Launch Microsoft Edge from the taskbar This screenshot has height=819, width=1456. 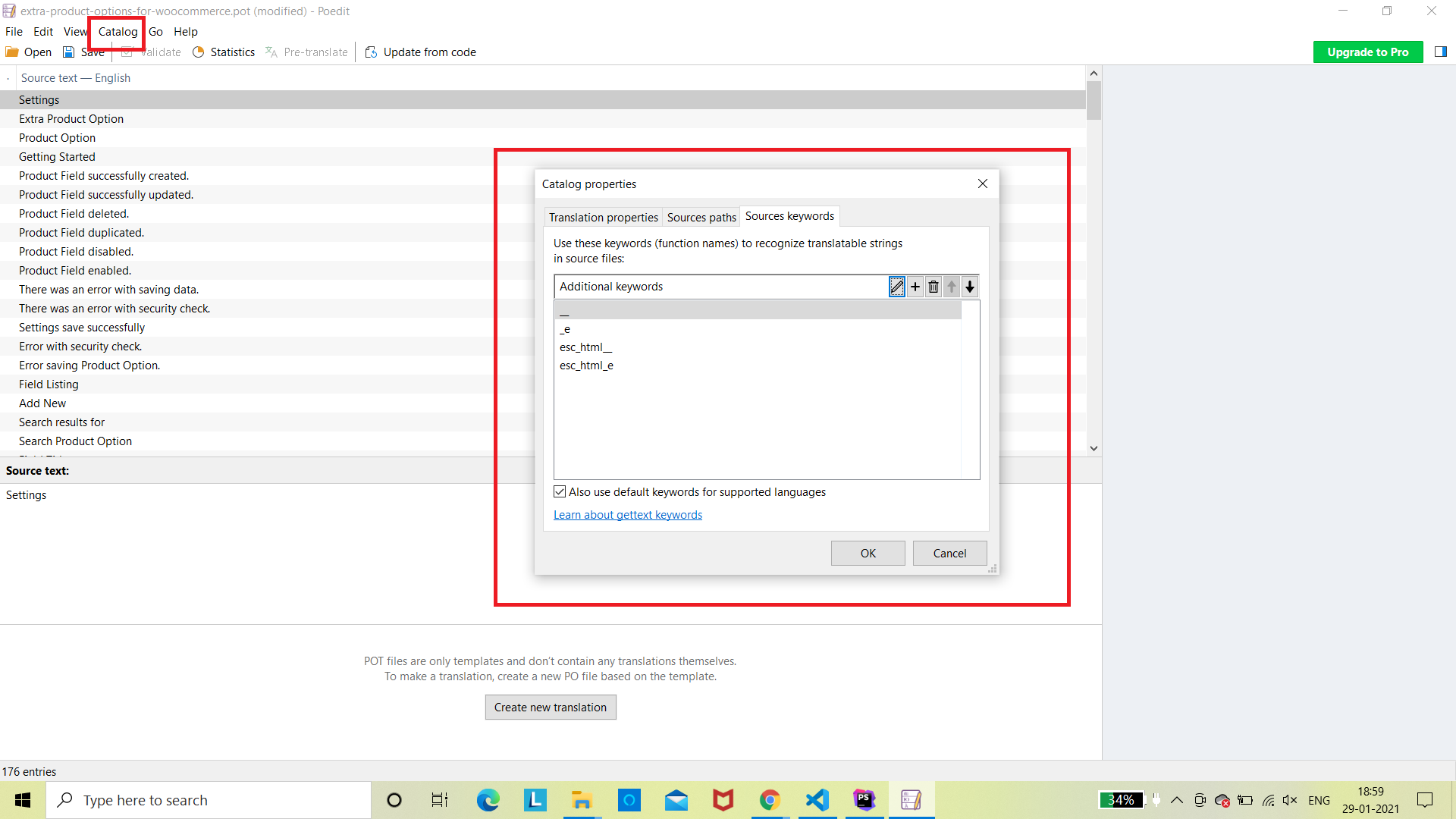(x=488, y=800)
